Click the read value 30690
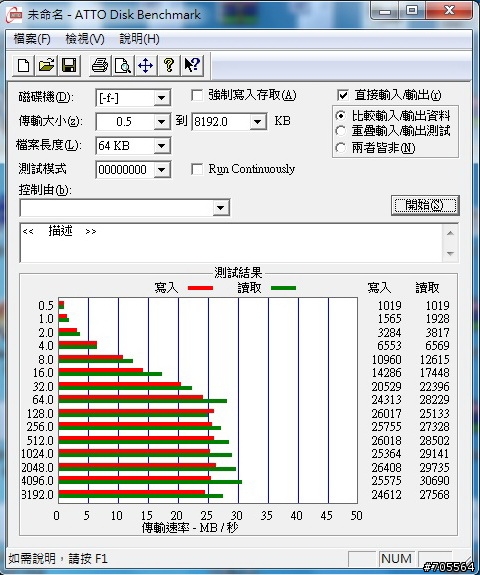This screenshot has height=575, width=480. 435,480
